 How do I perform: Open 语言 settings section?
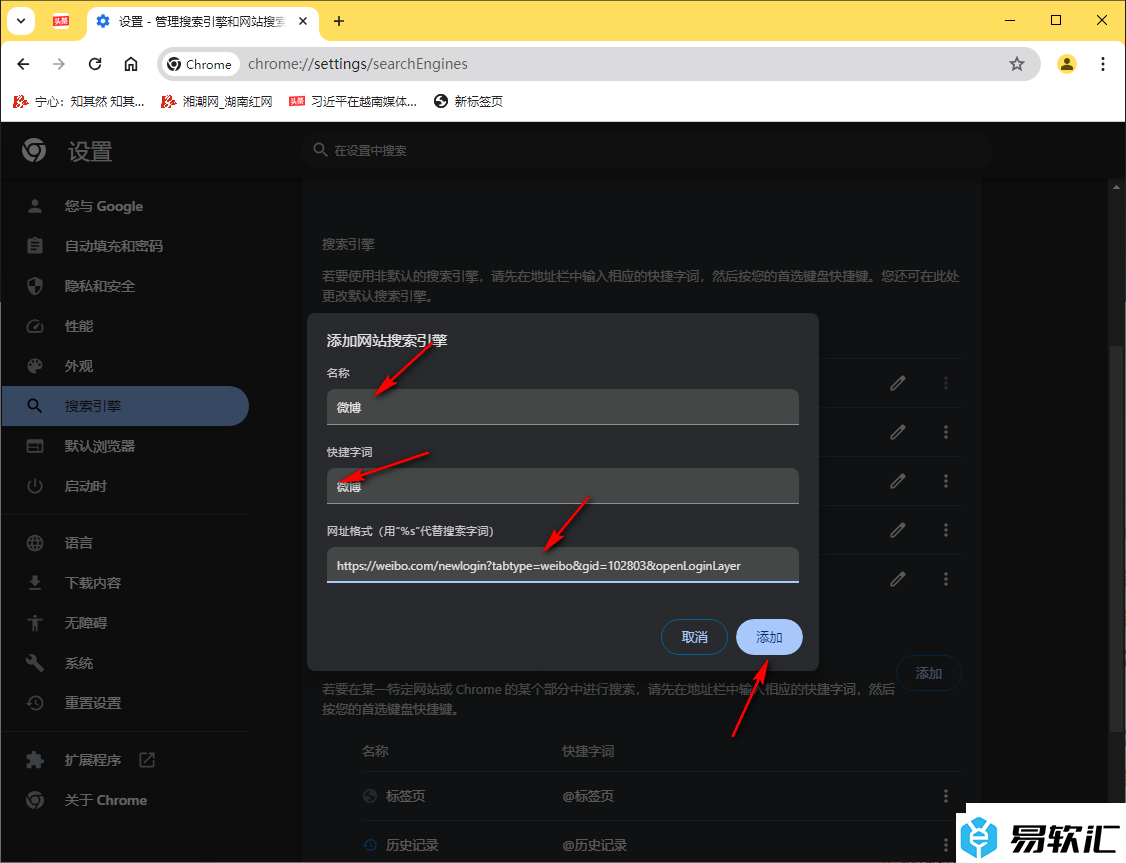126,543
